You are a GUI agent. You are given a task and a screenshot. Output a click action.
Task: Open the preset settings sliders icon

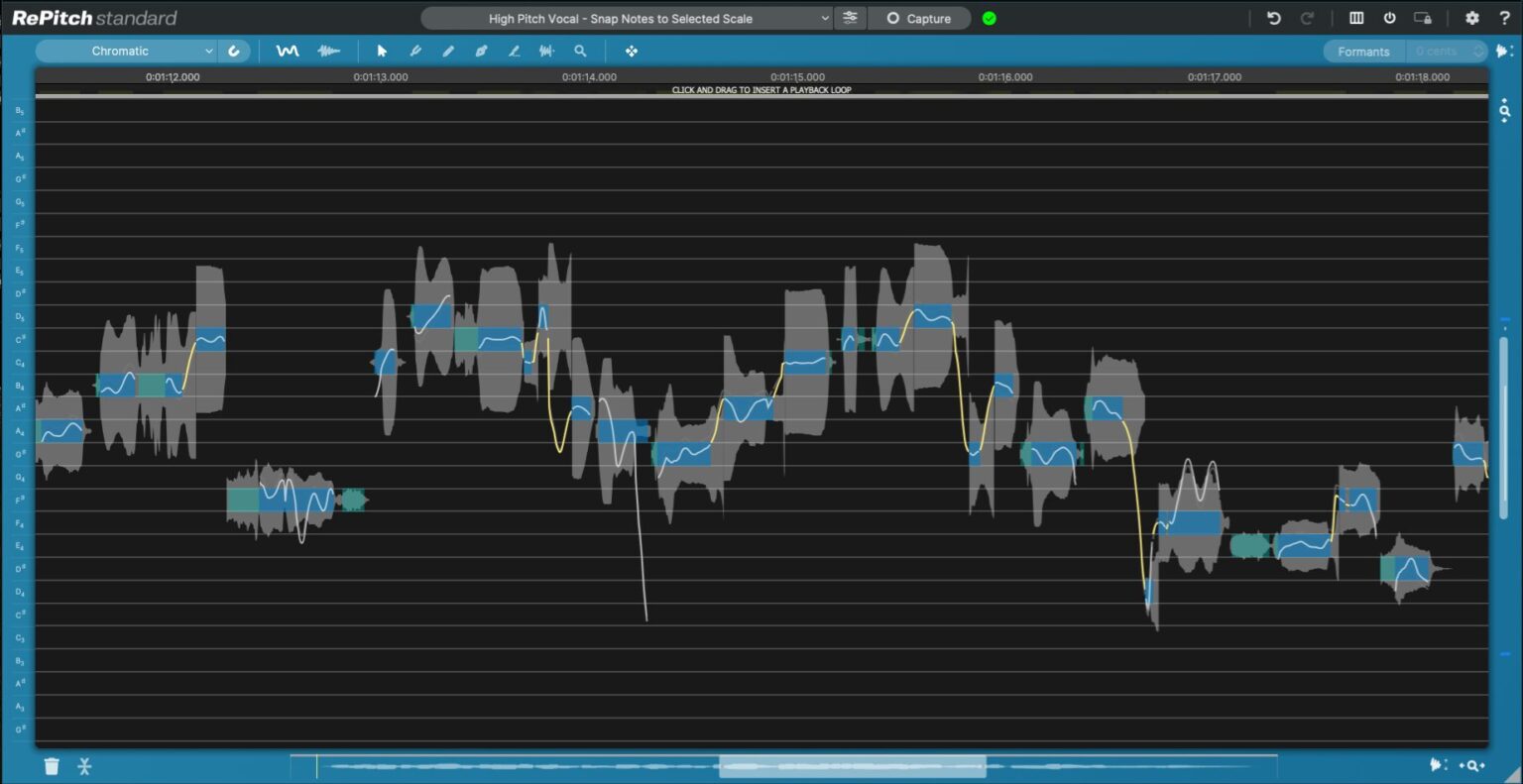click(850, 18)
